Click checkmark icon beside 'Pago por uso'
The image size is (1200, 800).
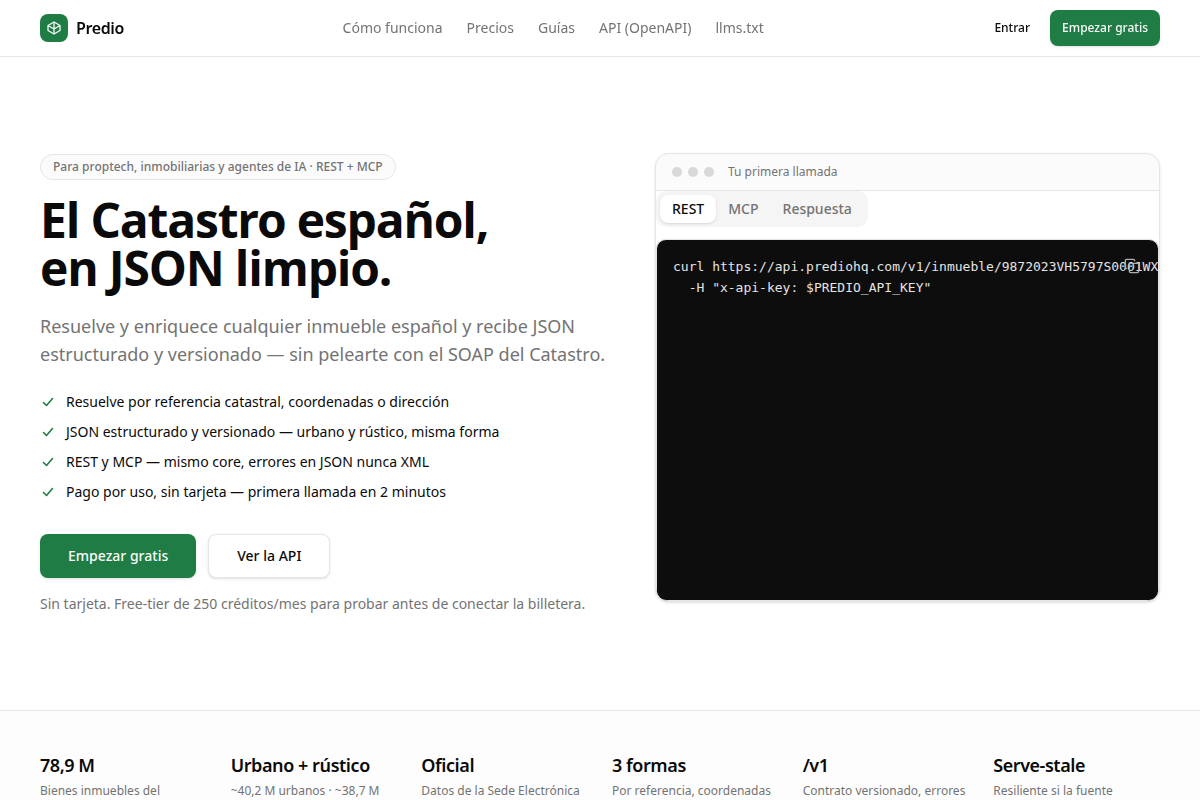pyautogui.click(x=48, y=492)
